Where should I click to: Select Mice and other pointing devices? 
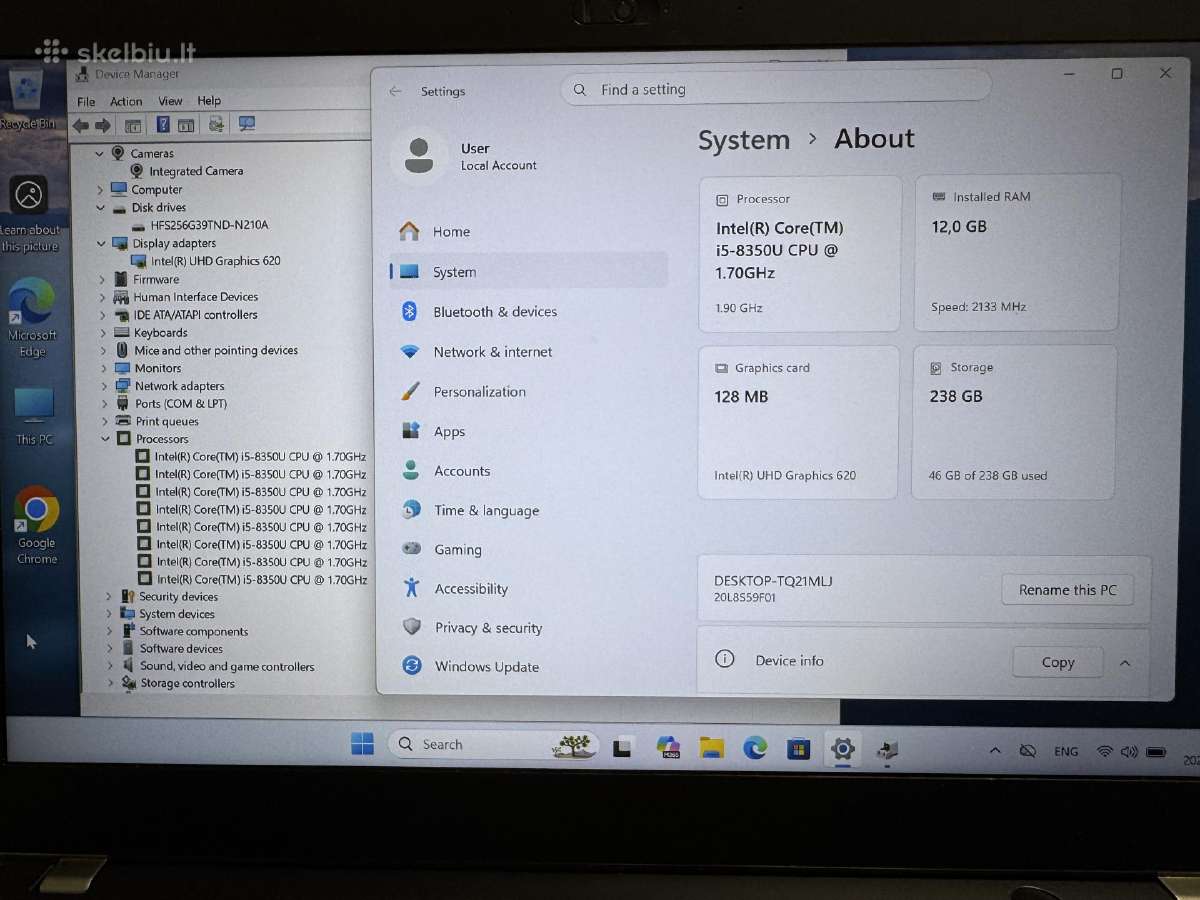click(217, 351)
